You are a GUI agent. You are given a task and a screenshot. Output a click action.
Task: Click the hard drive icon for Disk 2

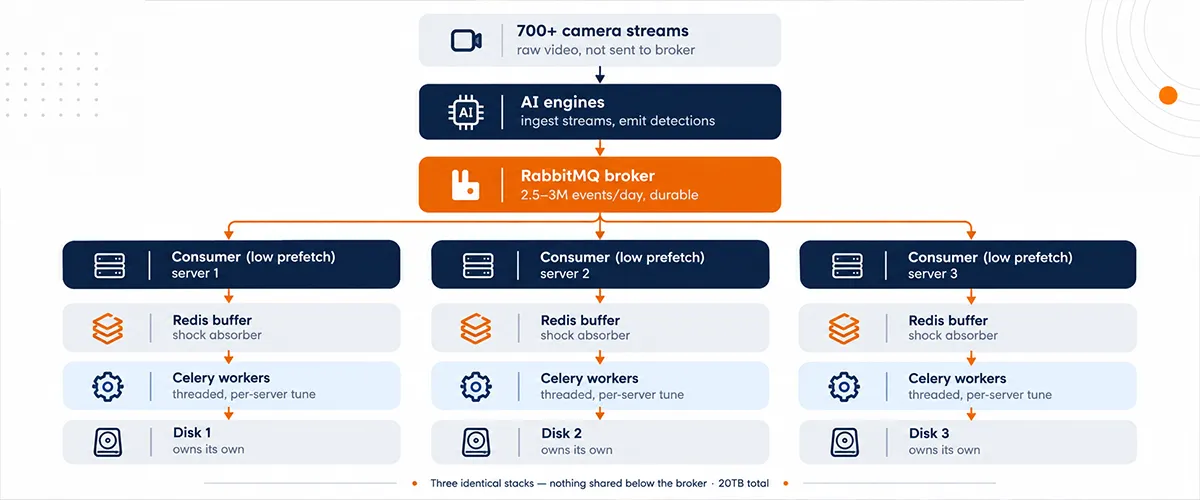(x=478, y=442)
